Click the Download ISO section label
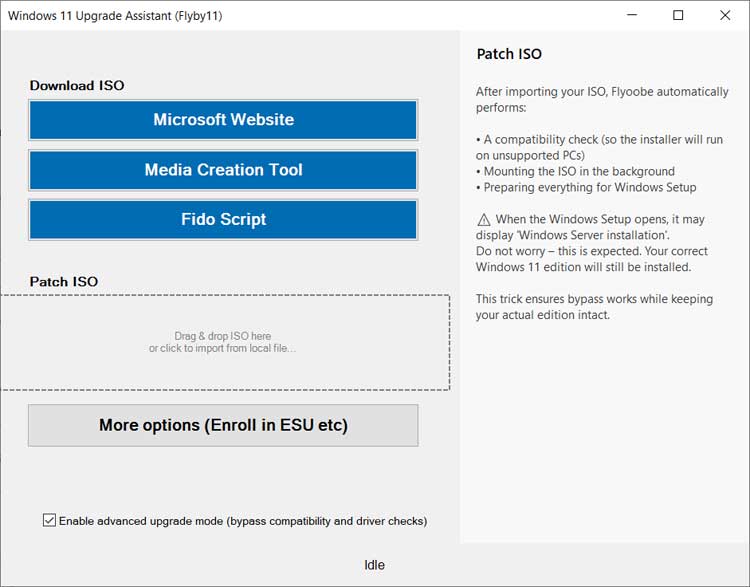Screen dimensions: 750x587 [77, 86]
